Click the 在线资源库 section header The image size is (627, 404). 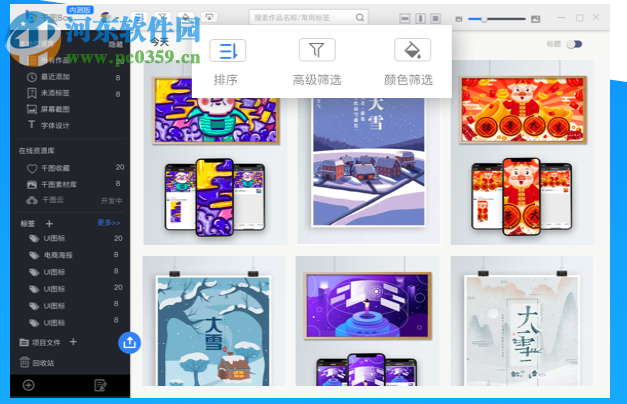(36, 151)
